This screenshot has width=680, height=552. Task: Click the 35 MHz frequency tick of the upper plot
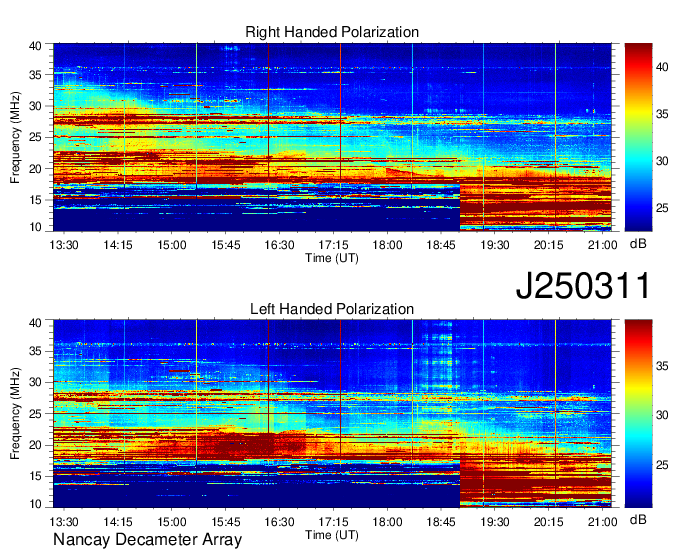36,75
